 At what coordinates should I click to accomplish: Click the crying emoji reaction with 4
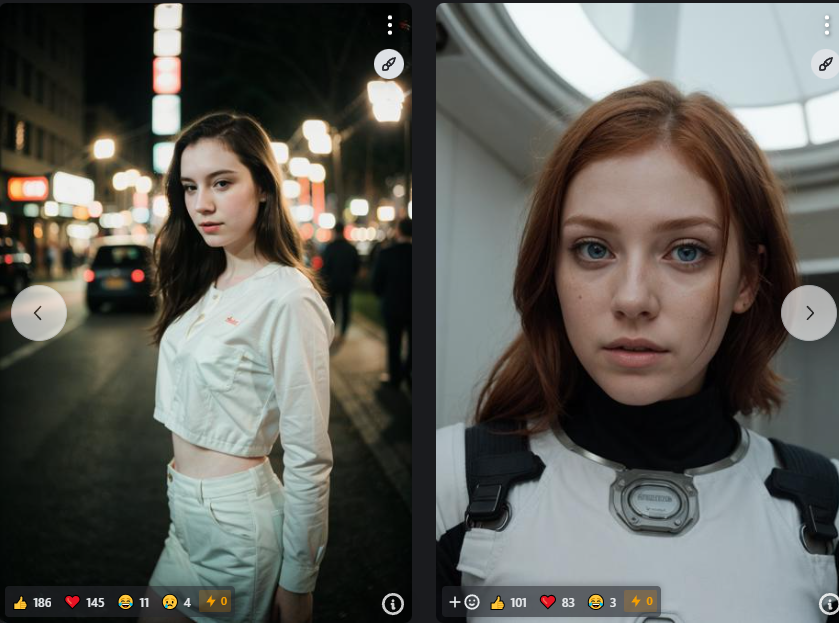coord(177,602)
